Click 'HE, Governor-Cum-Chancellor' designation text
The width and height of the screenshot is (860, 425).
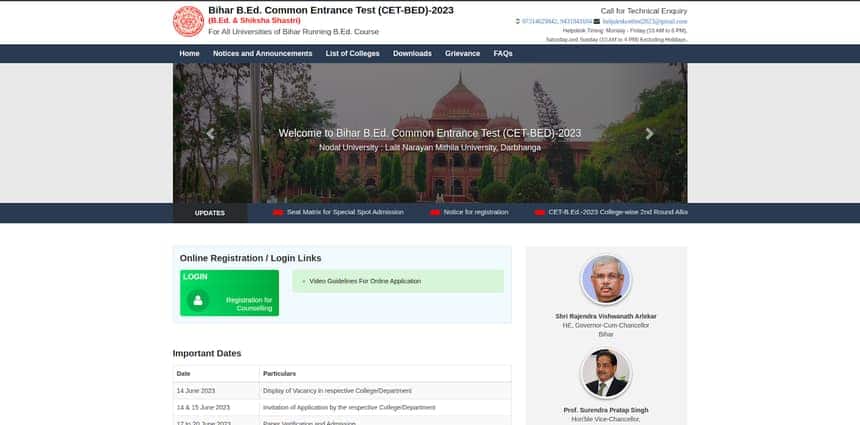(606, 325)
